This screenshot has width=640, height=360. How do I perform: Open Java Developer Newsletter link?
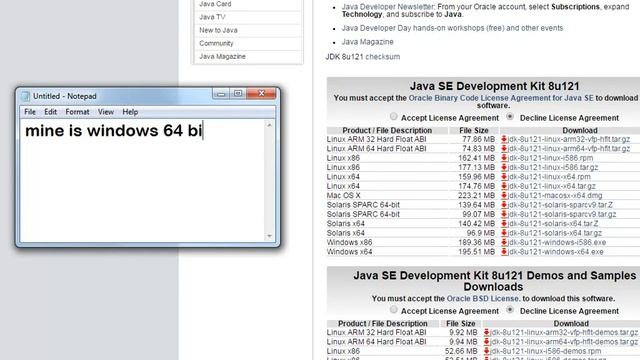(388, 7)
